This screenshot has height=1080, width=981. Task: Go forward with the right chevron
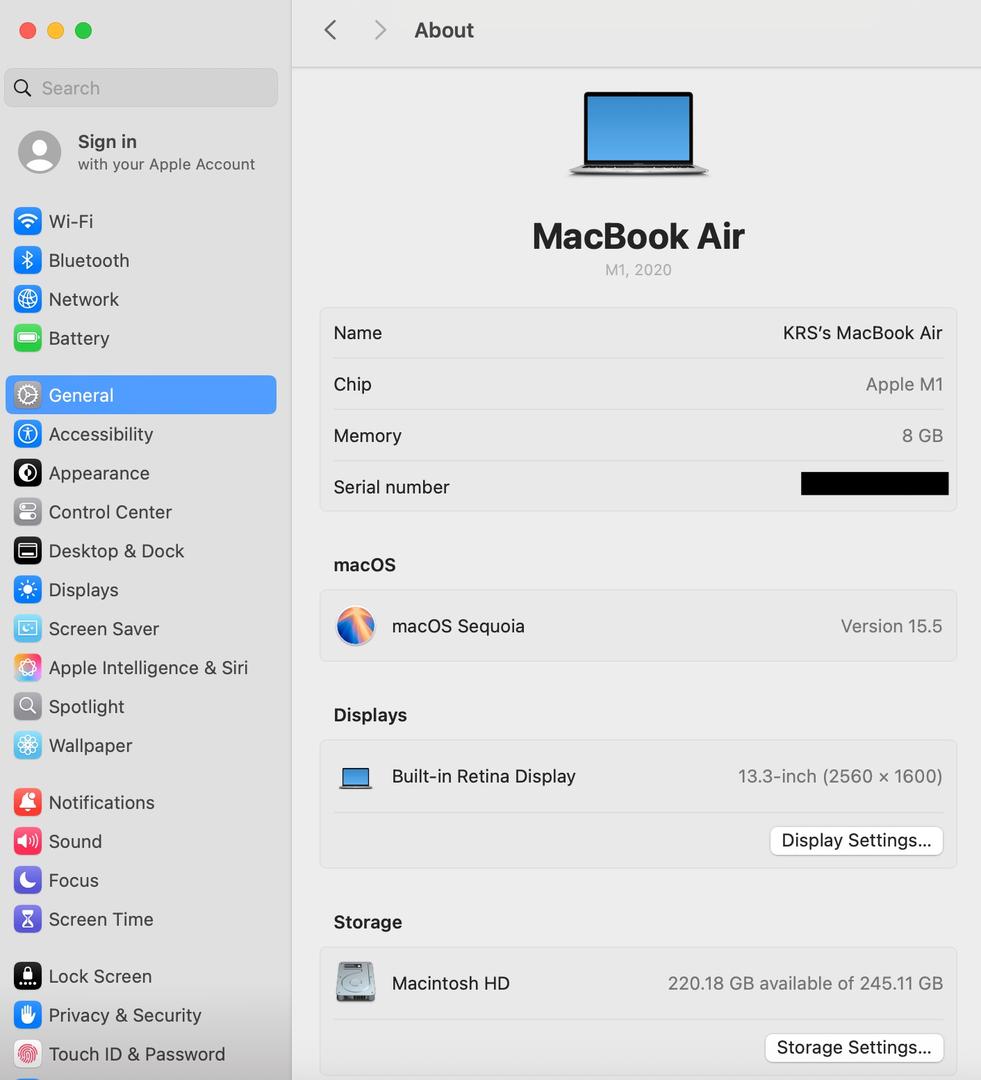380,30
